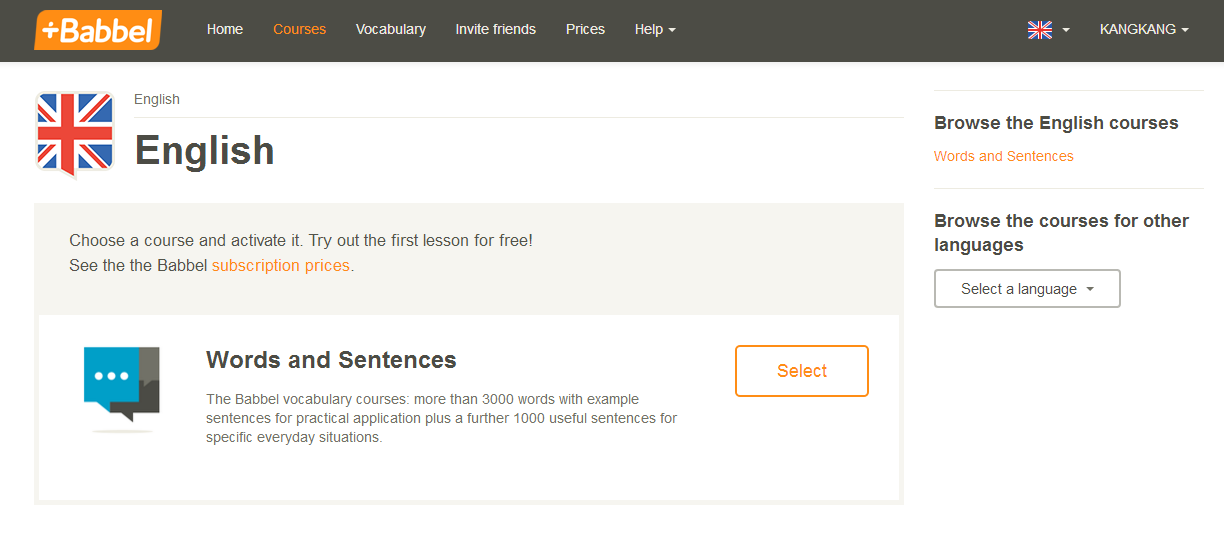
Task: Click the large English flag badge
Action: 75,134
